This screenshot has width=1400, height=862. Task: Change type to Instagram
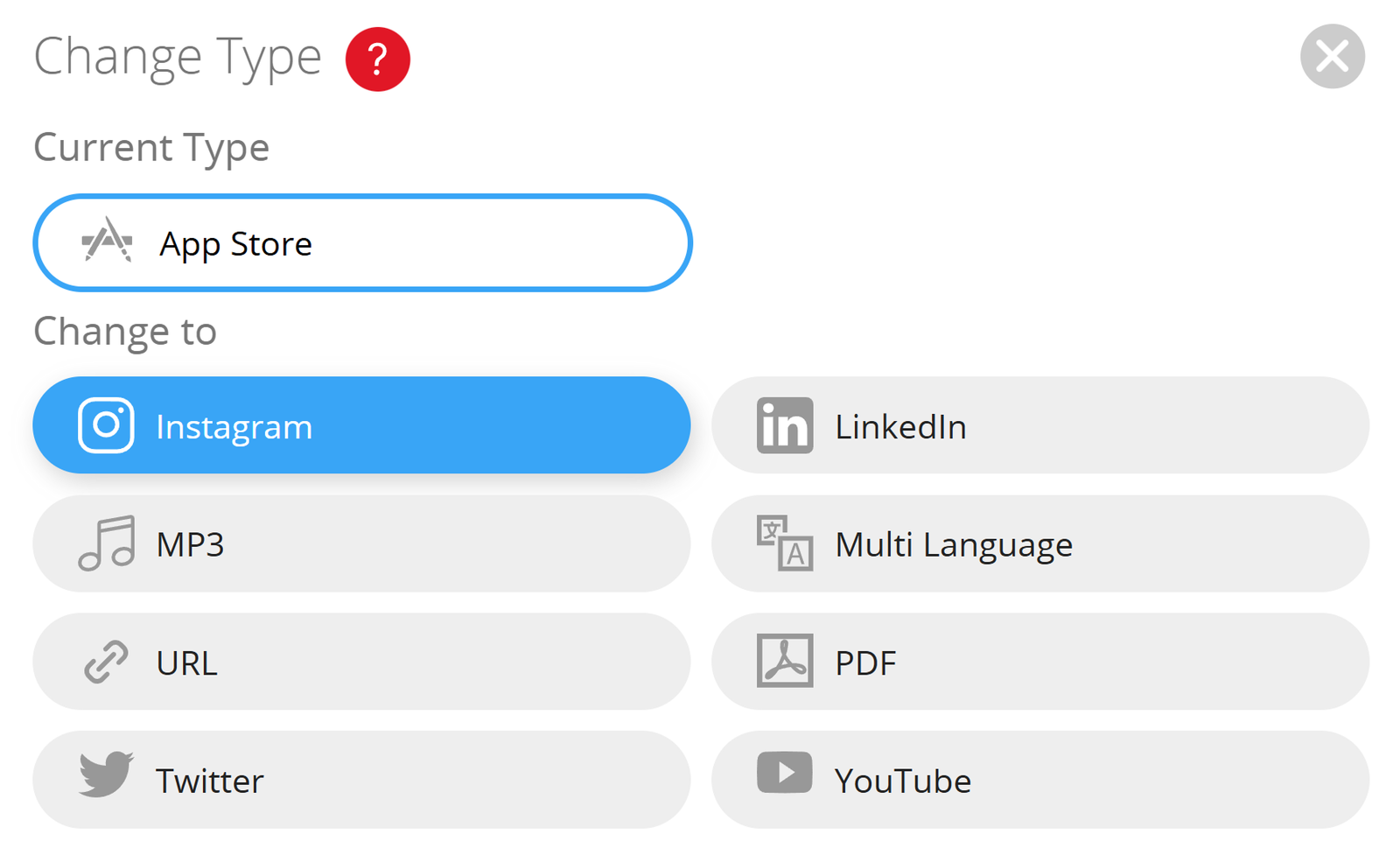pyautogui.click(x=361, y=425)
